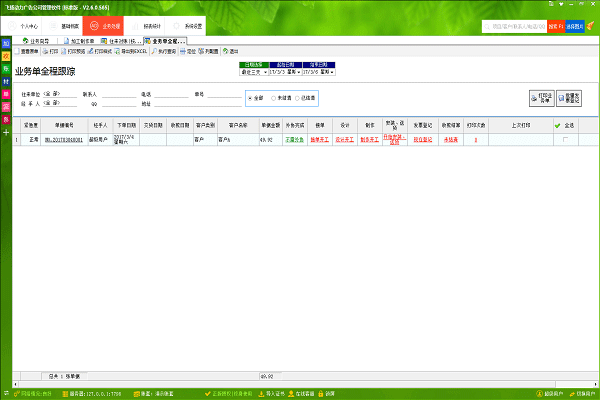Screen dimensions: 600x400
Task: Click the 打印 print icon in toolbar
Action: tap(51, 49)
